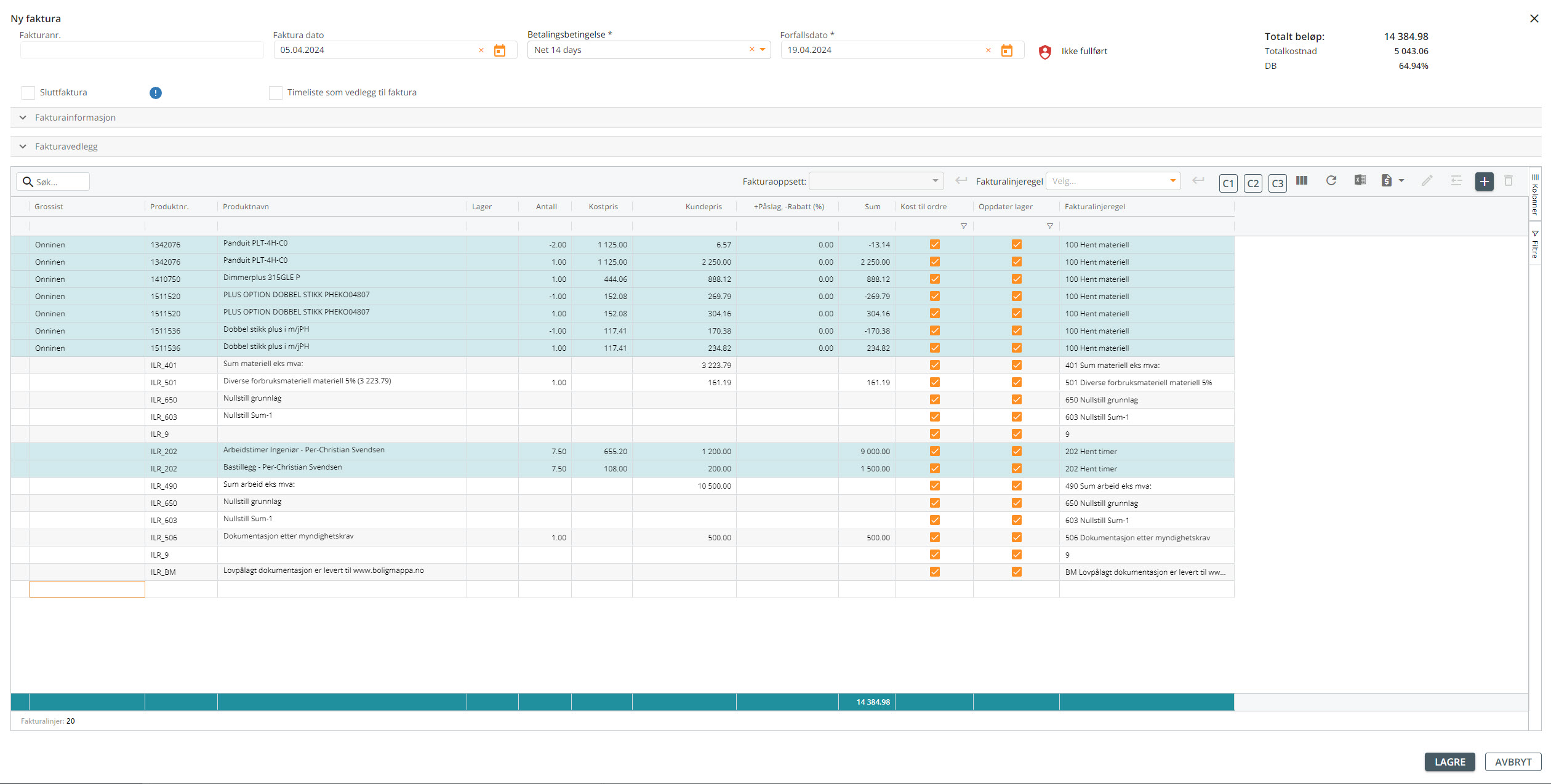Image resolution: width=1551 pixels, height=784 pixels.
Task: Click the blue Sluttfaktura info icon
Action: pyautogui.click(x=156, y=93)
